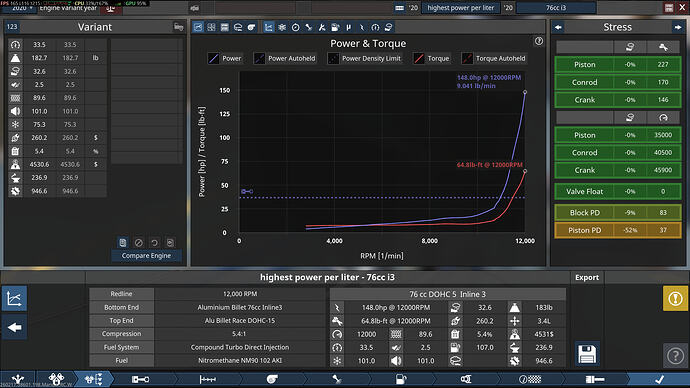
Task: Click the Export button
Action: 587,278
